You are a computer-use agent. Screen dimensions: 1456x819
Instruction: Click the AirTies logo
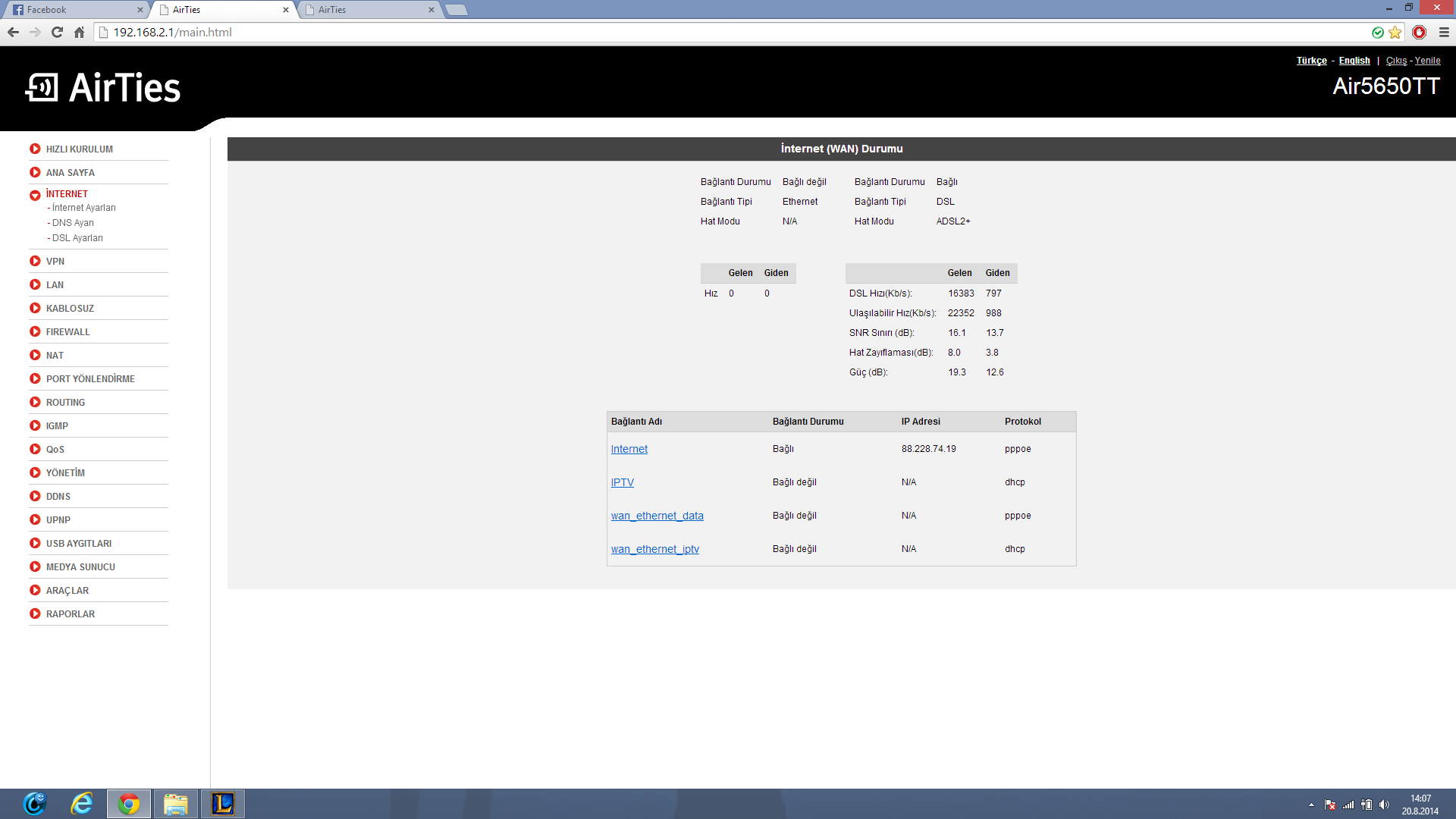(103, 87)
